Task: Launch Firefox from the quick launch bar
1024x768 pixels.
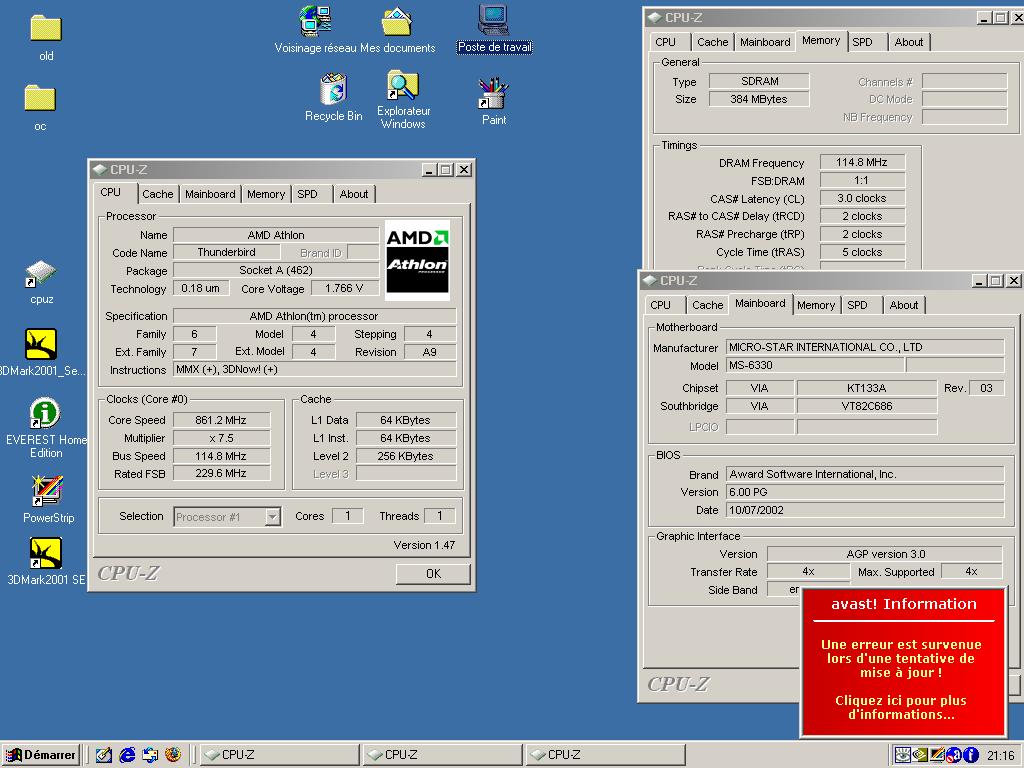Action: click(173, 755)
